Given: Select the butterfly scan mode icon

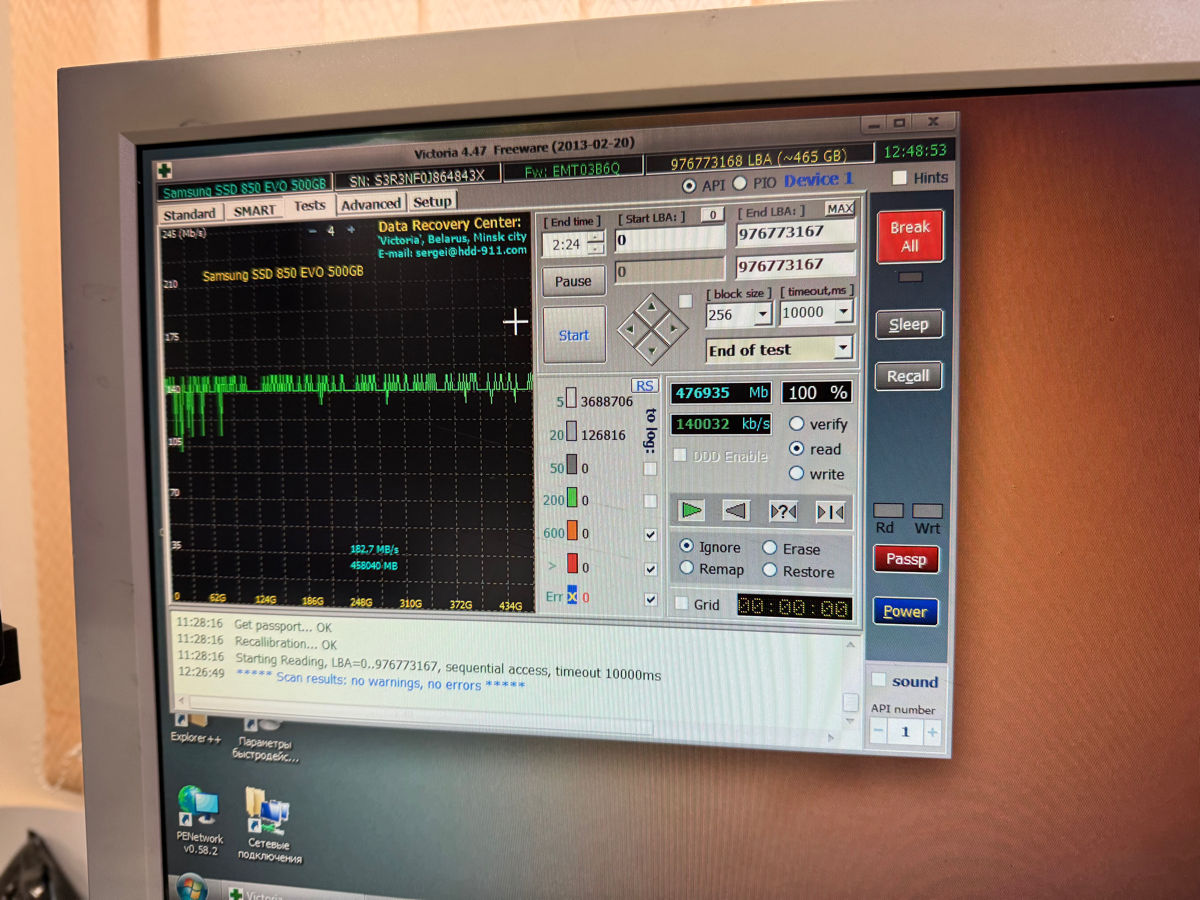Looking at the screenshot, I should tap(830, 513).
